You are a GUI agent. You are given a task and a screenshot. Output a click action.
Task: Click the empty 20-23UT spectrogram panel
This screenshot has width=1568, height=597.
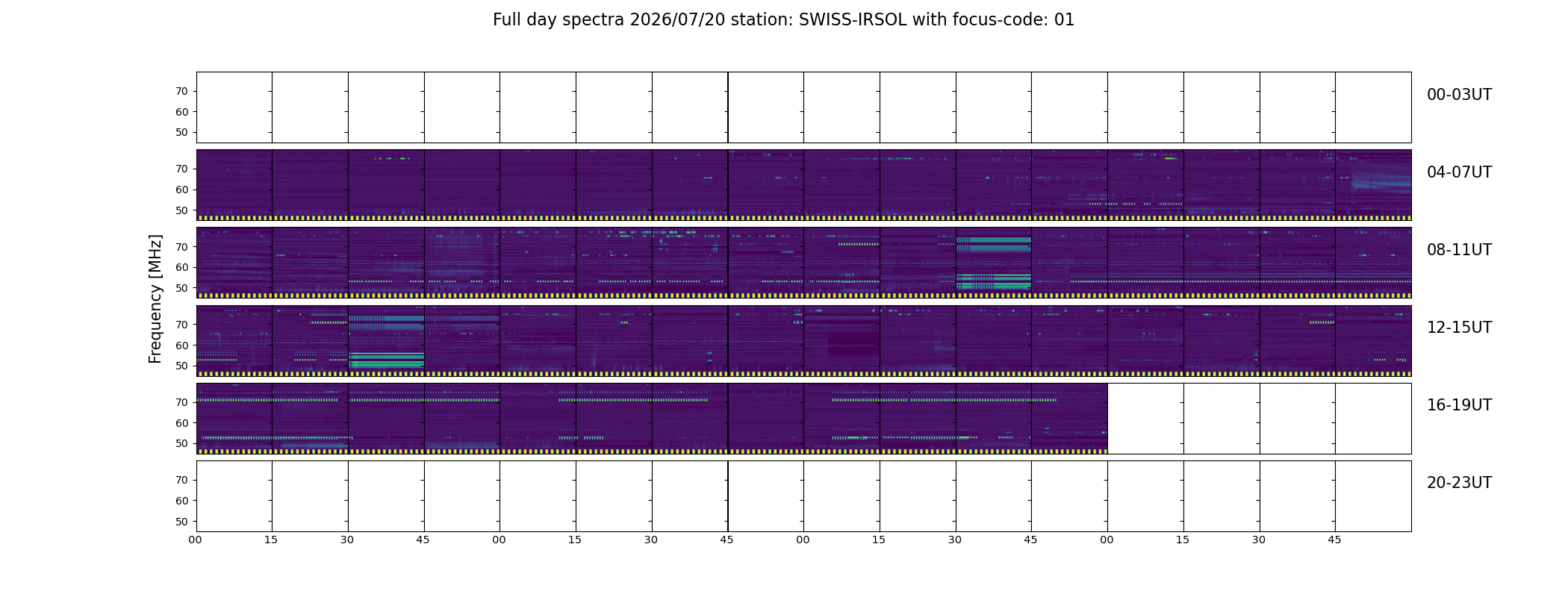803,496
